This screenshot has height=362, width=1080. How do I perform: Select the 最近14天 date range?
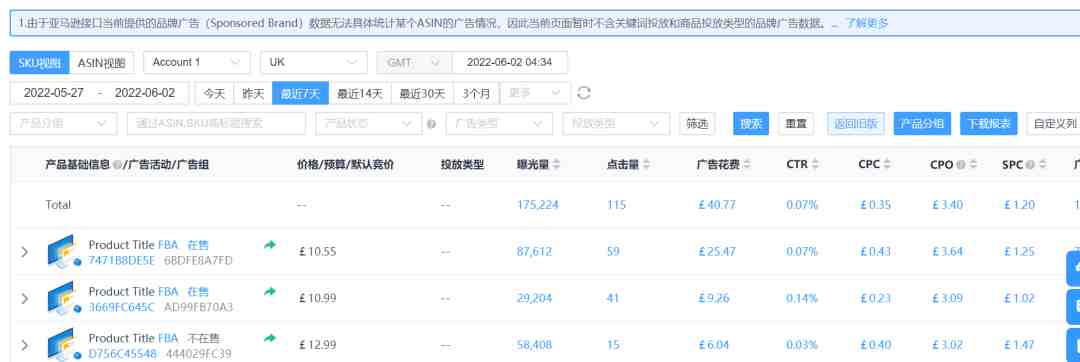(x=360, y=93)
